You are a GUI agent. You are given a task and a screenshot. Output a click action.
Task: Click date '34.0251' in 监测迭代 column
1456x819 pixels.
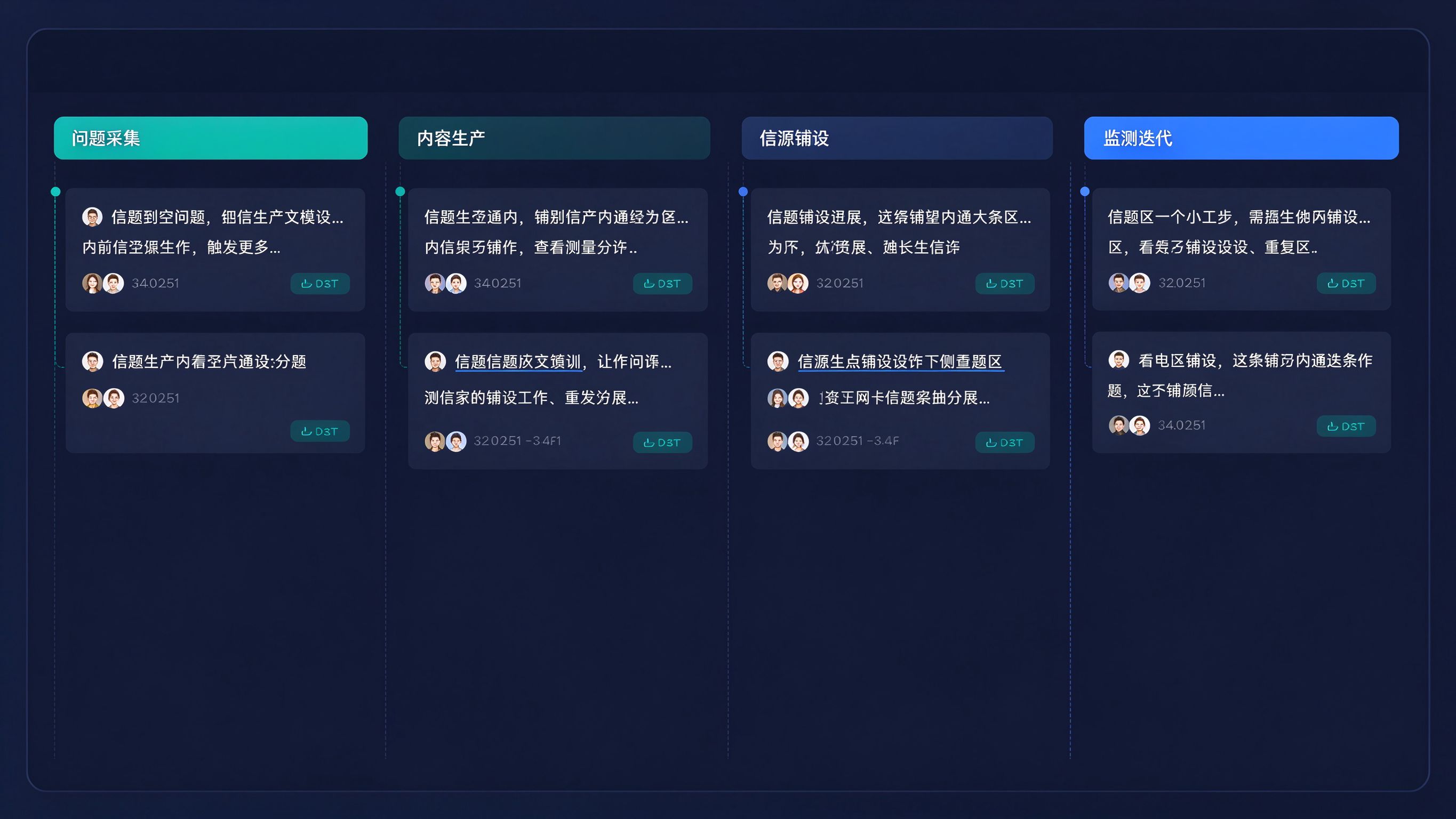point(1182,425)
